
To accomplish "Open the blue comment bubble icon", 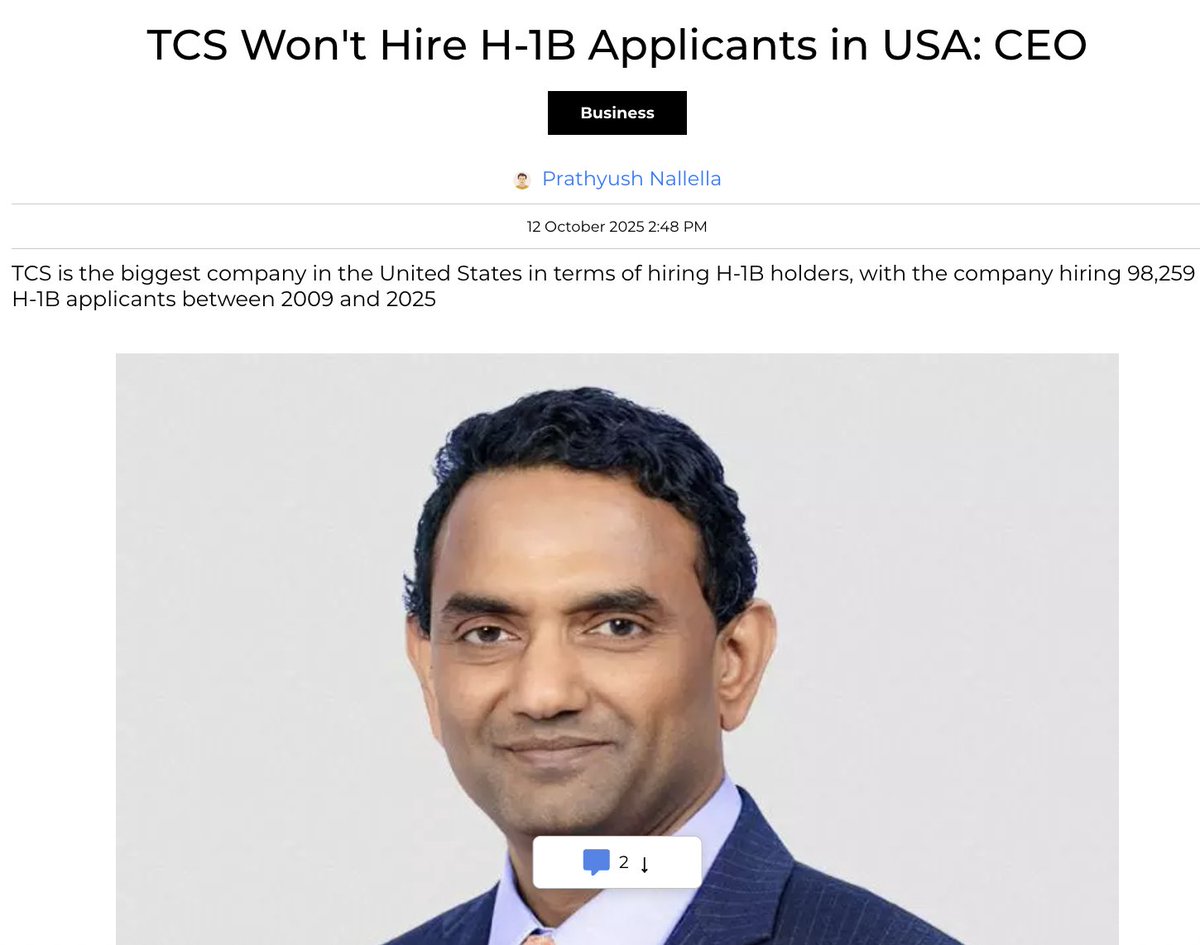I will tap(596, 862).
